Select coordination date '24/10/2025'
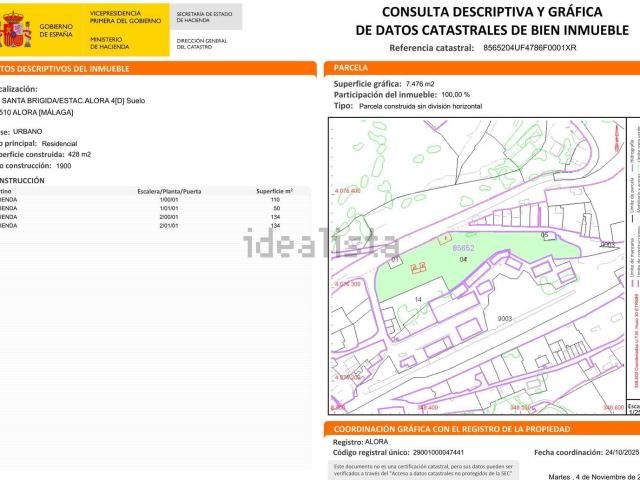Screen dimensions: 640x480 622,452
